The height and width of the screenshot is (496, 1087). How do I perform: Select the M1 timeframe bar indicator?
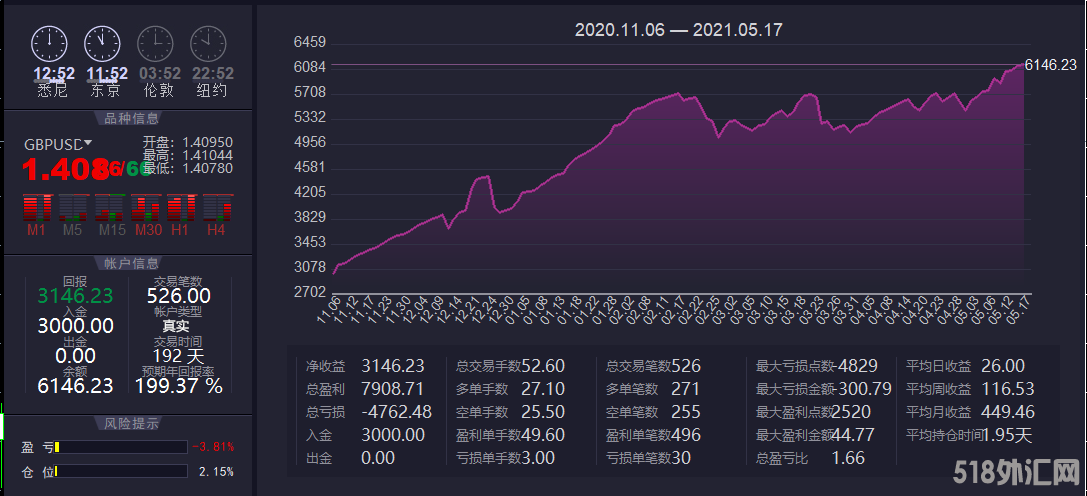pyautogui.click(x=37, y=207)
